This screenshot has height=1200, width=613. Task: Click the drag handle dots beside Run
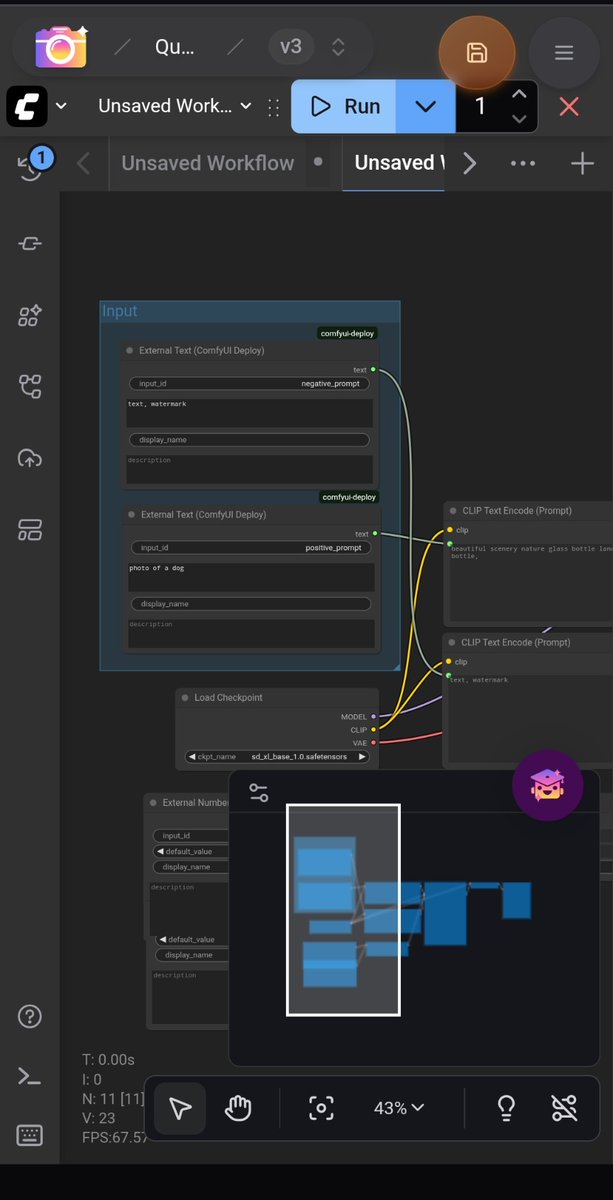(273, 107)
